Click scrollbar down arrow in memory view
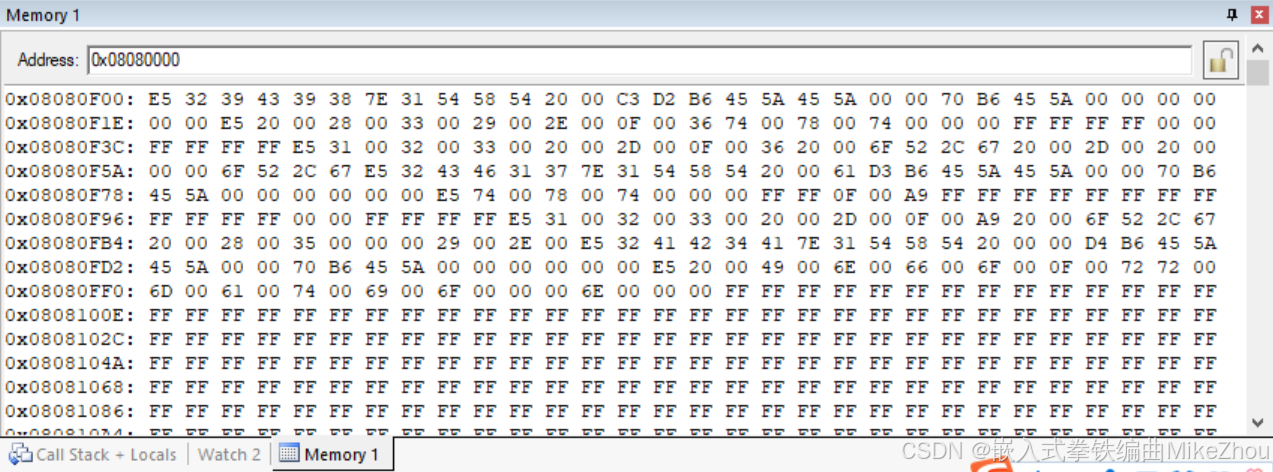Image resolution: width=1273 pixels, height=472 pixels. (1258, 423)
